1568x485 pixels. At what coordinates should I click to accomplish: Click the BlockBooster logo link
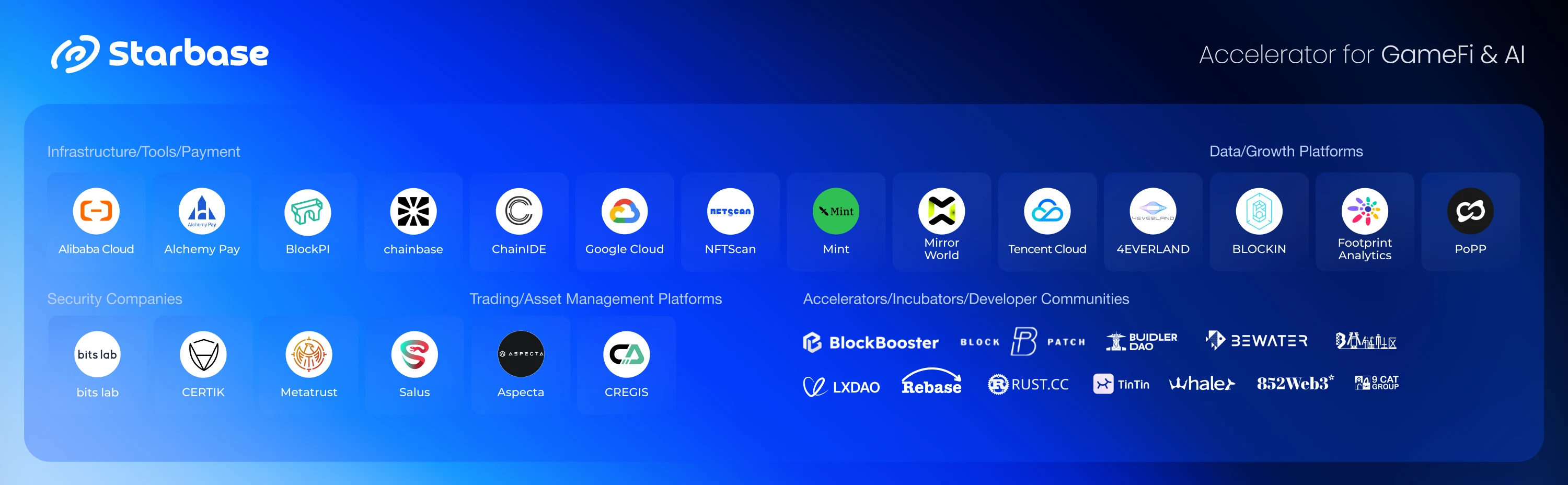(x=870, y=343)
